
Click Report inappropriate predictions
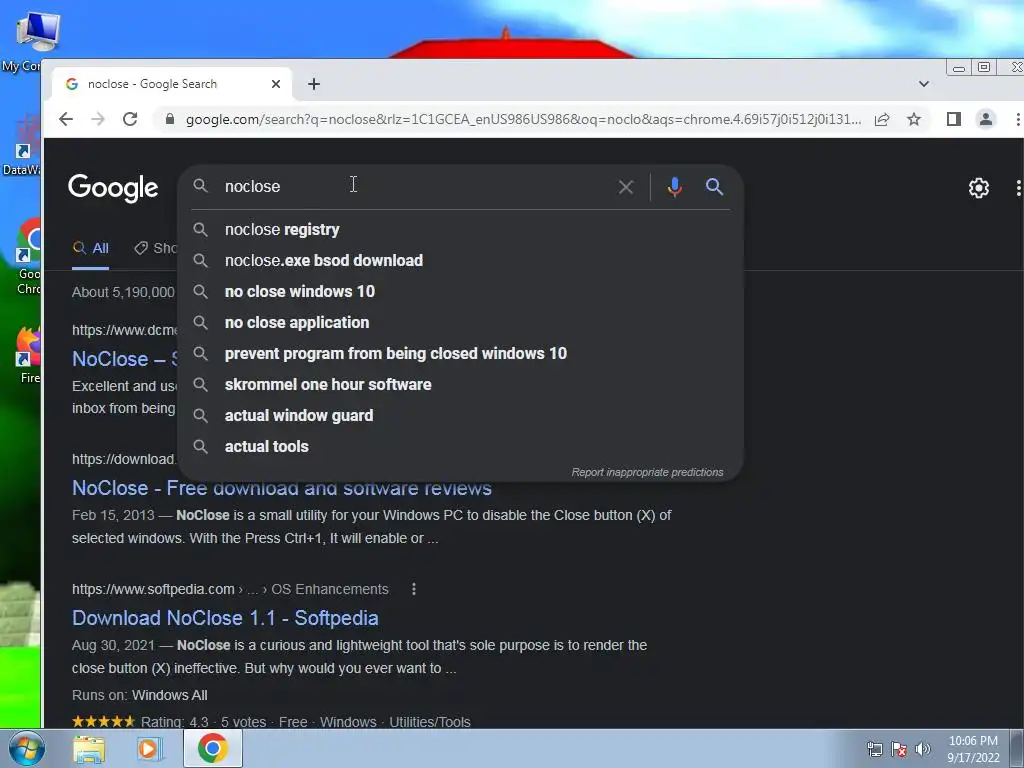coord(647,472)
